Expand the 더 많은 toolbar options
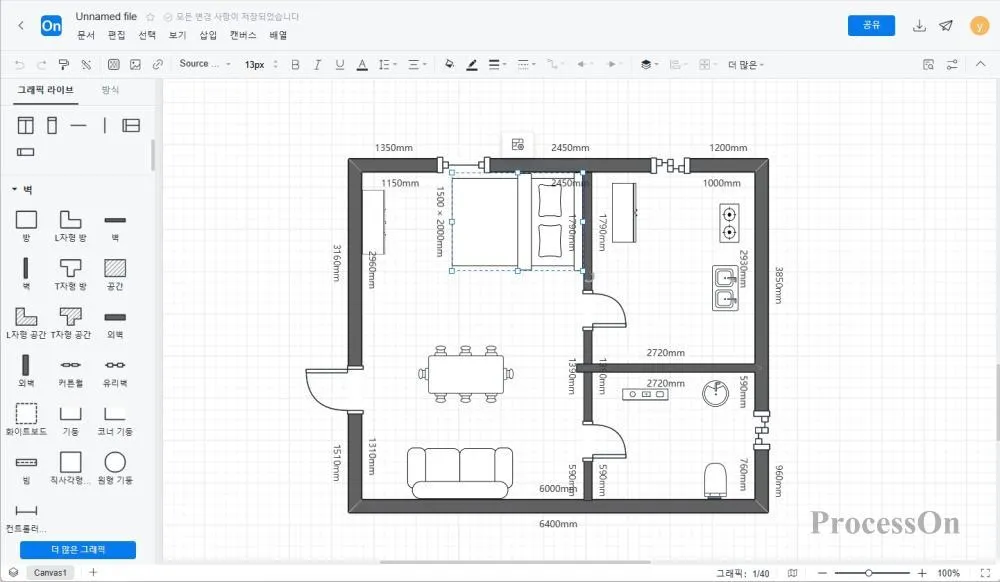Viewport: 1000px width, 582px height. (746, 64)
